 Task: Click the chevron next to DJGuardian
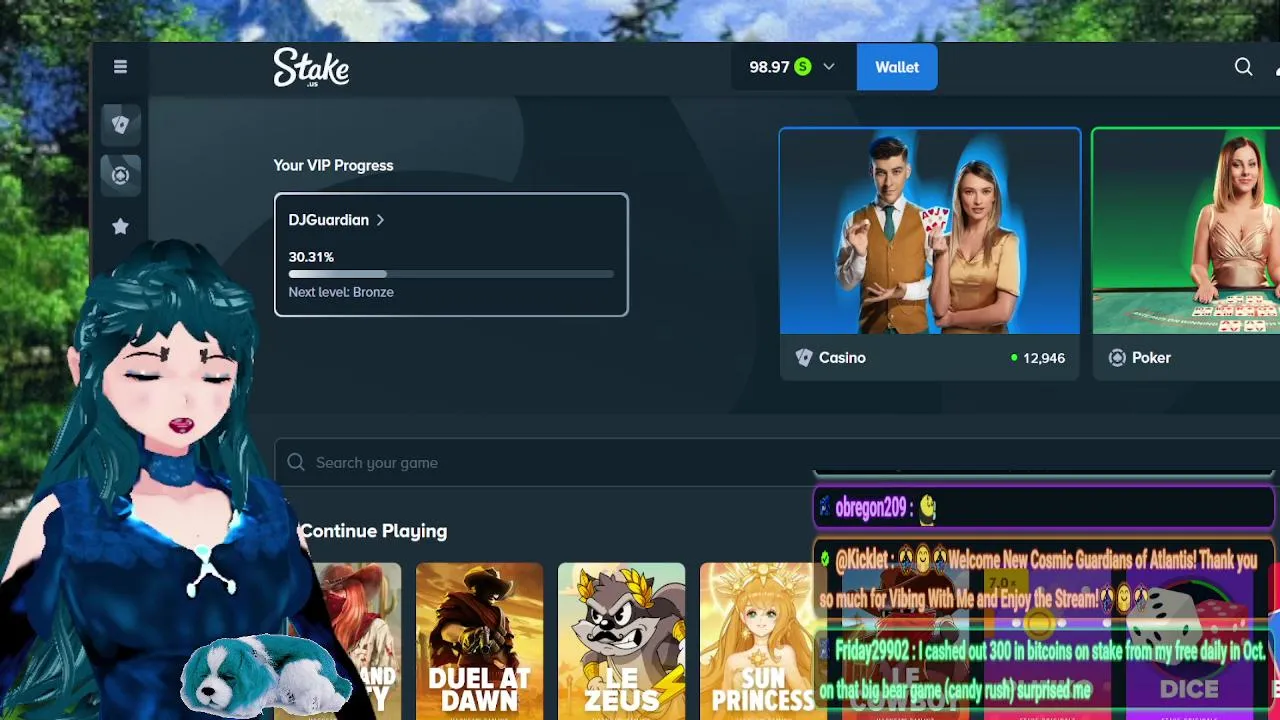tap(380, 220)
